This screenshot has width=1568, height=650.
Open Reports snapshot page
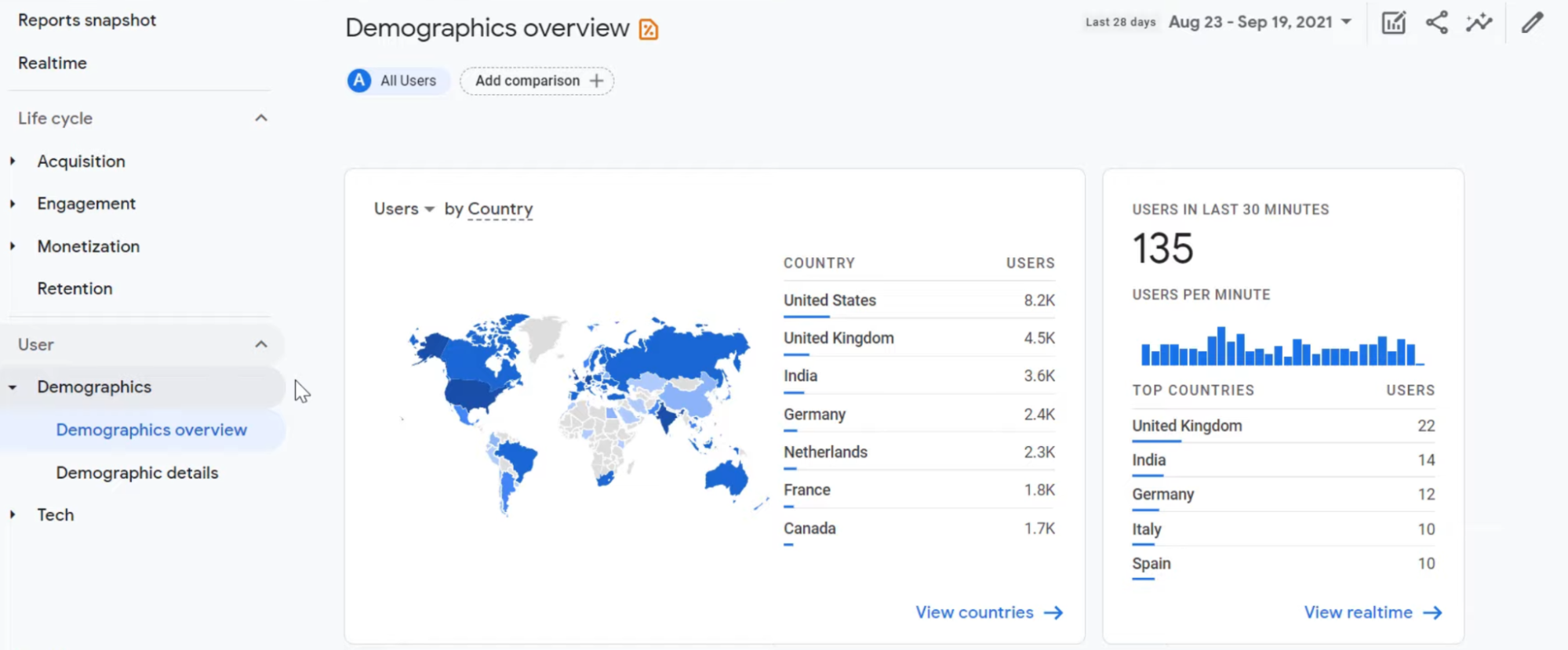(87, 20)
